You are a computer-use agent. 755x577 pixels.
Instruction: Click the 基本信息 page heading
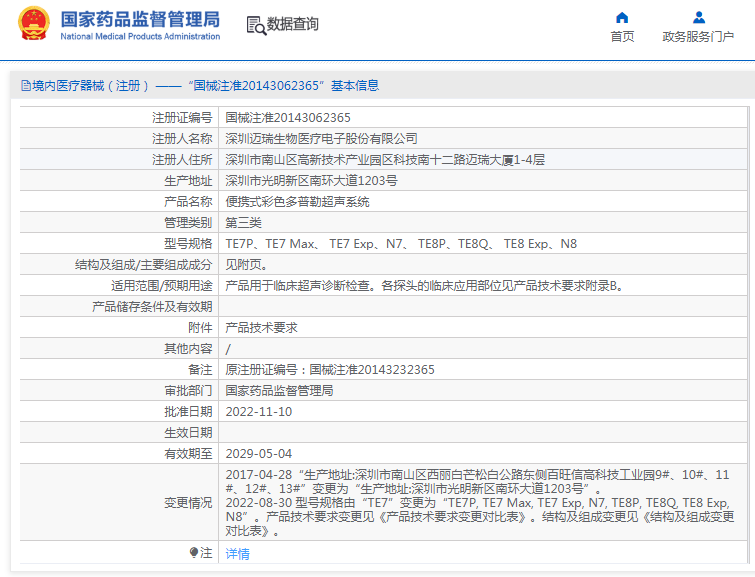[355, 86]
